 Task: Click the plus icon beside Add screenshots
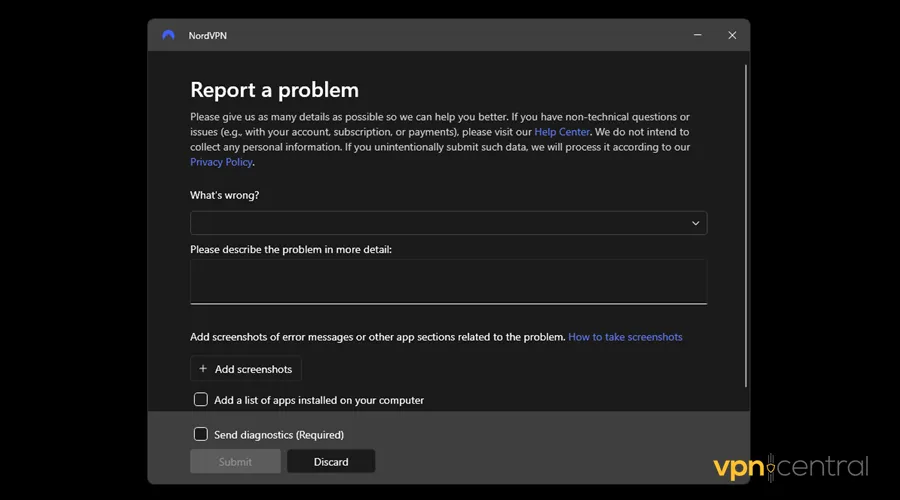203,369
